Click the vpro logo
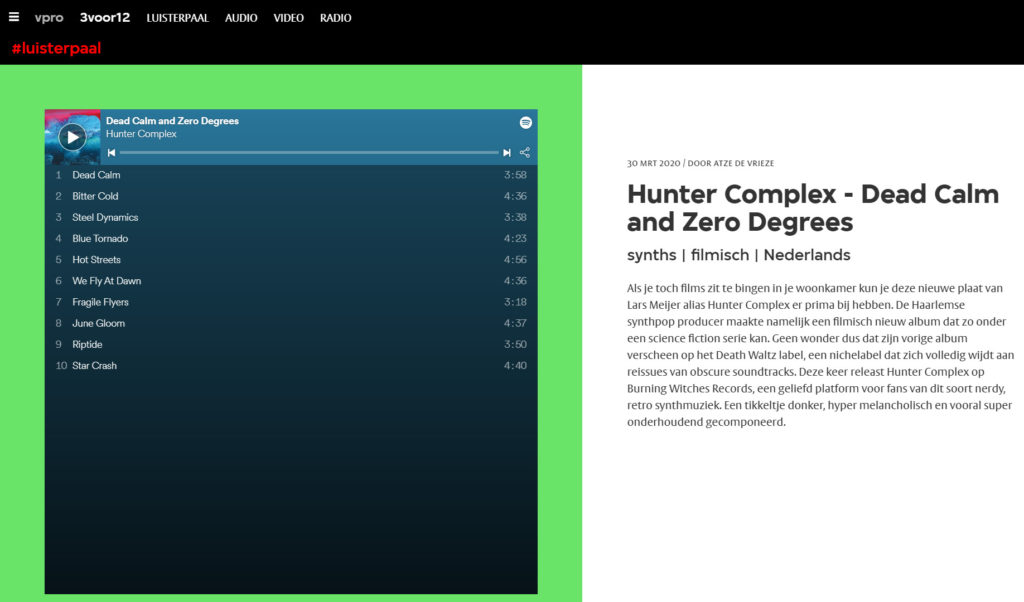1024x602 pixels. click(x=48, y=18)
